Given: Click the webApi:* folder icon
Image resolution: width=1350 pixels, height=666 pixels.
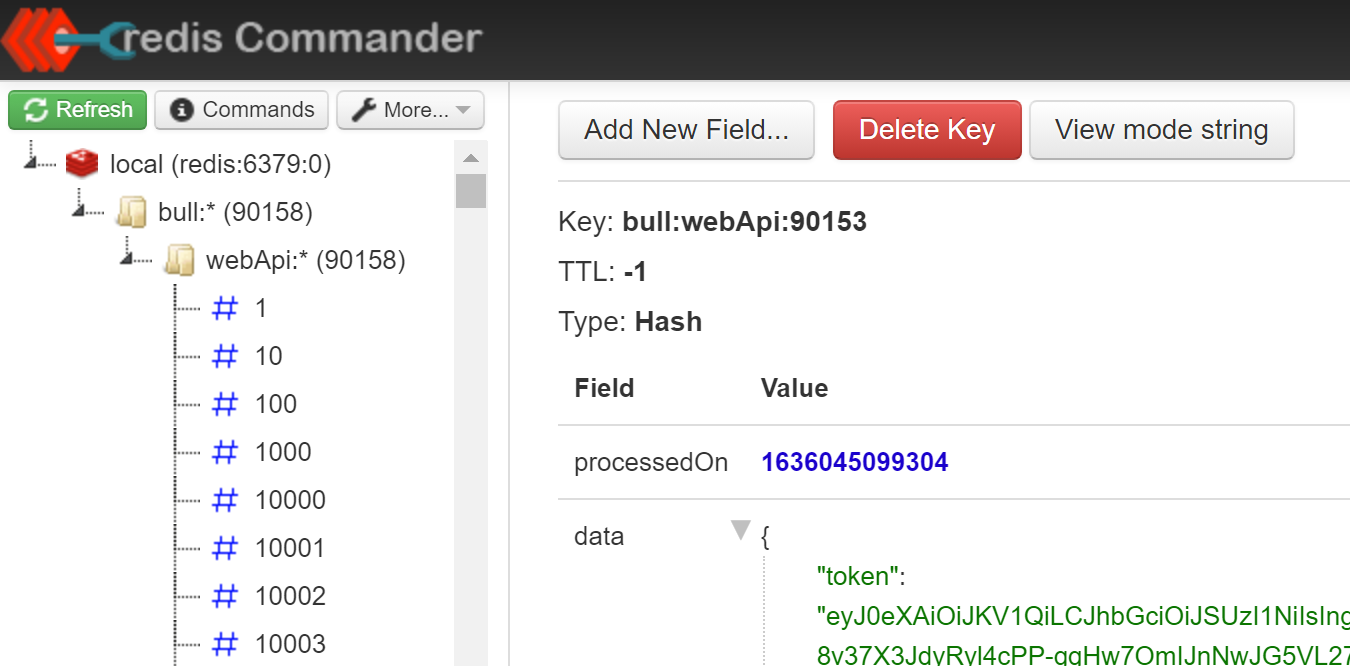Looking at the screenshot, I should [x=179, y=261].
